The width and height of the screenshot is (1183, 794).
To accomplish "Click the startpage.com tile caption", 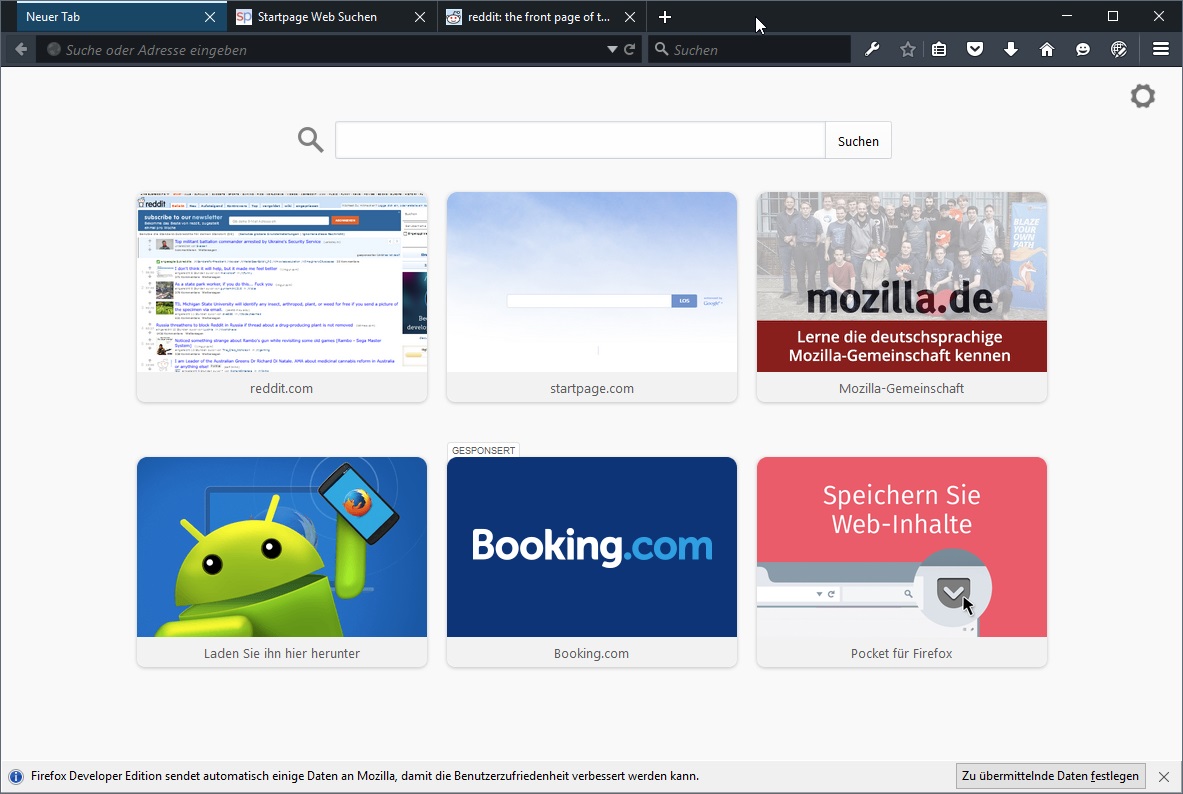I will (x=592, y=389).
